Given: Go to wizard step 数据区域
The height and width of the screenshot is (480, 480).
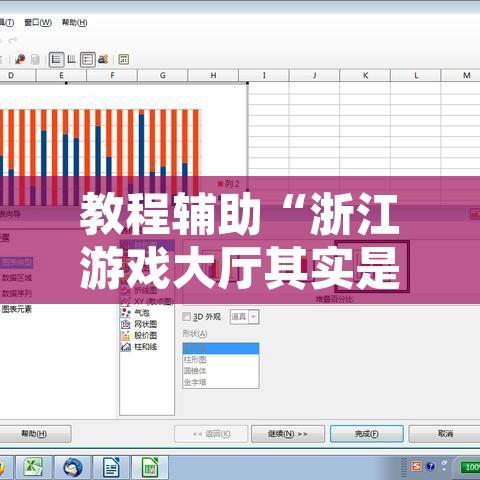Looking at the screenshot, I should coord(17,278).
